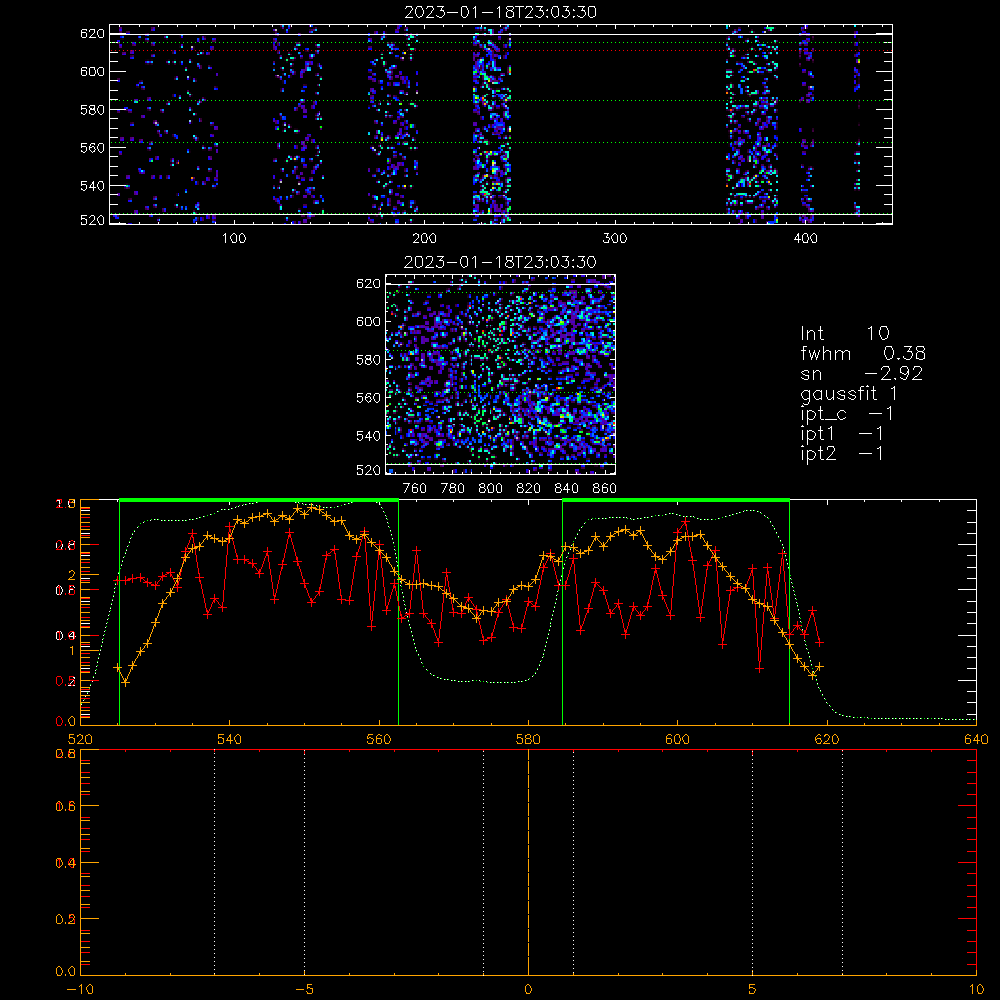Click the "300" x-axis label of the top image

tap(615, 239)
